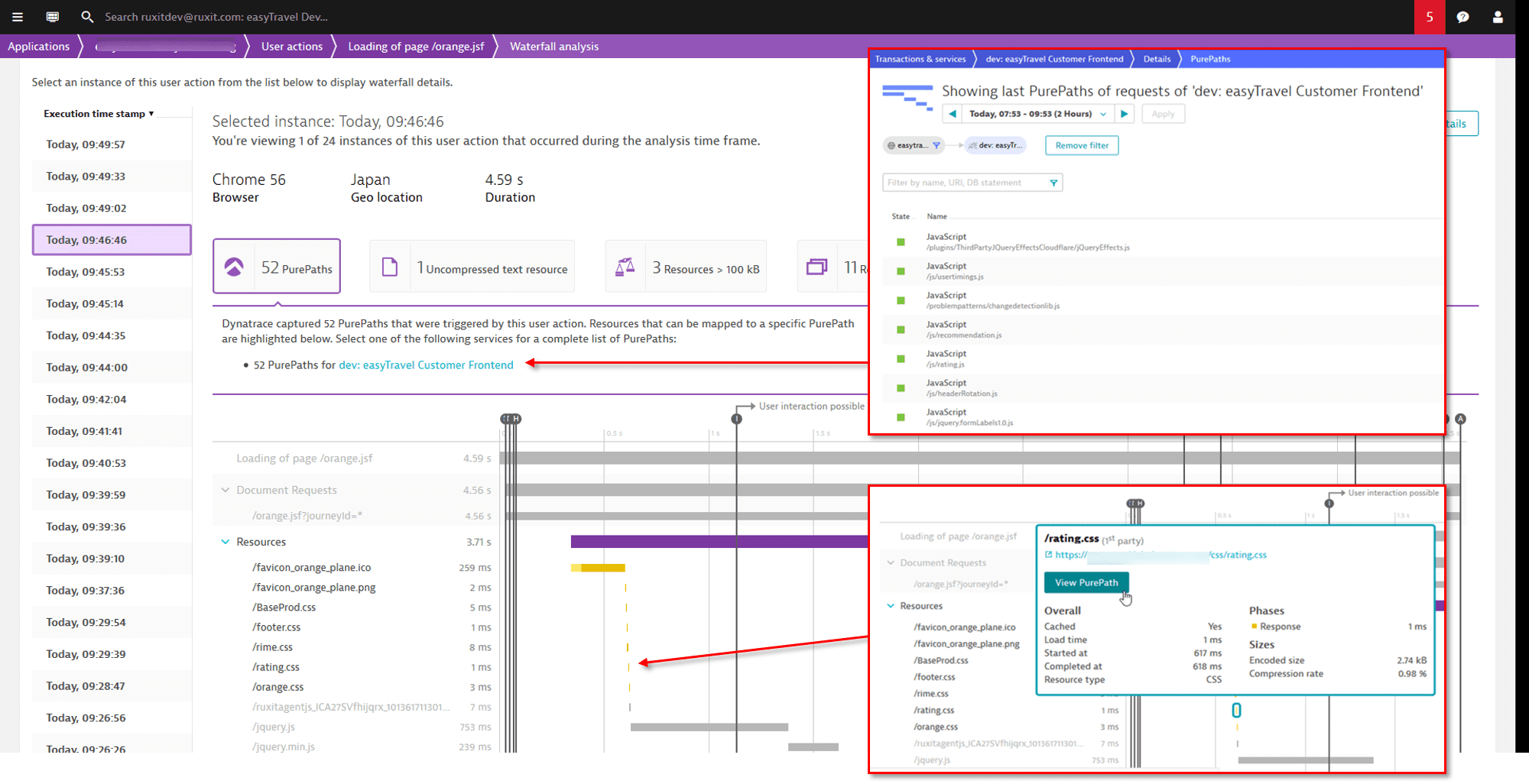This screenshot has width=1529, height=784.
Task: Select instance Today, 09:28:47
Action: 112,686
